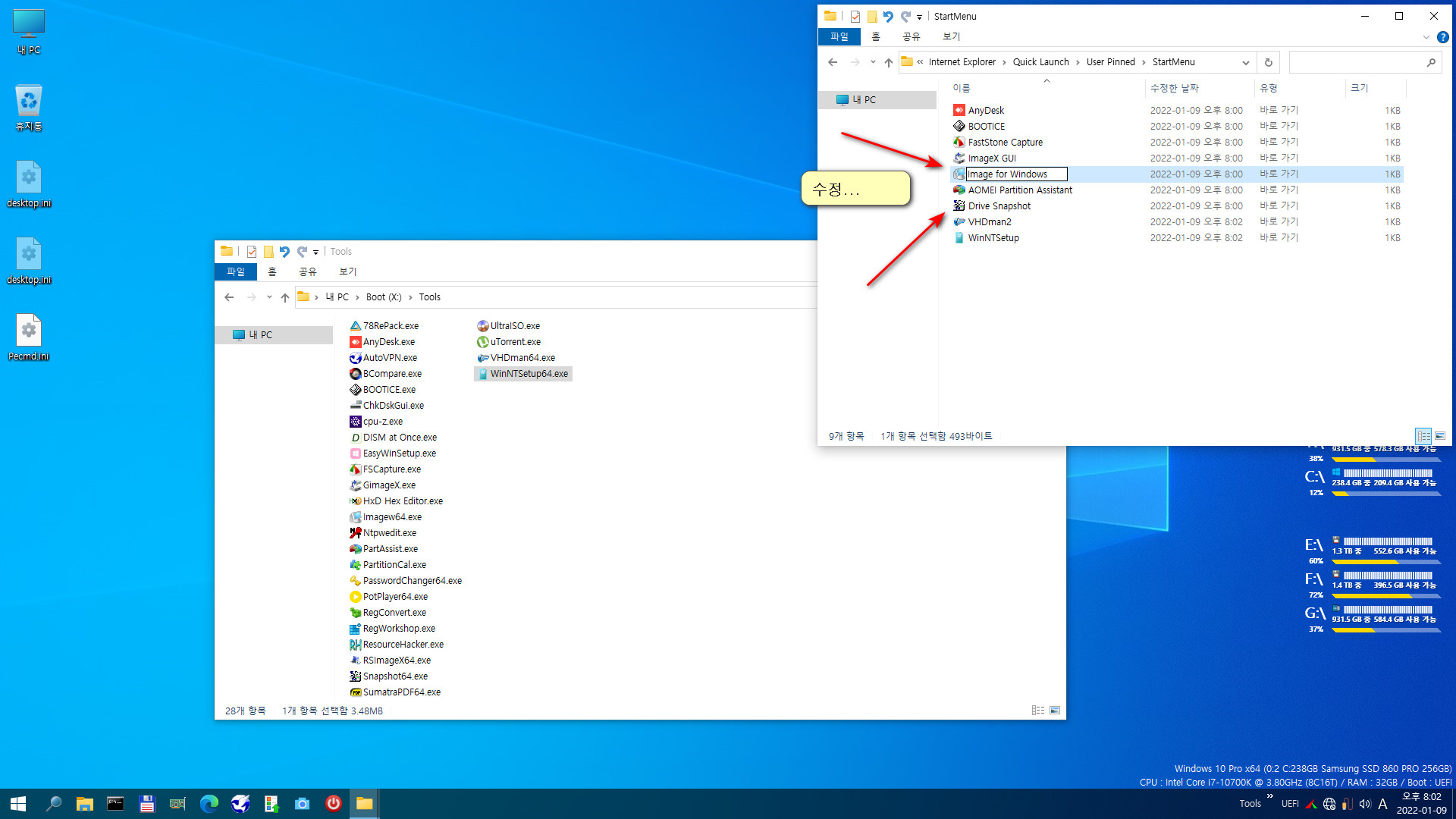Select ImageX GUI shortcut
Screen dimensions: 1456x819
[x=992, y=158]
